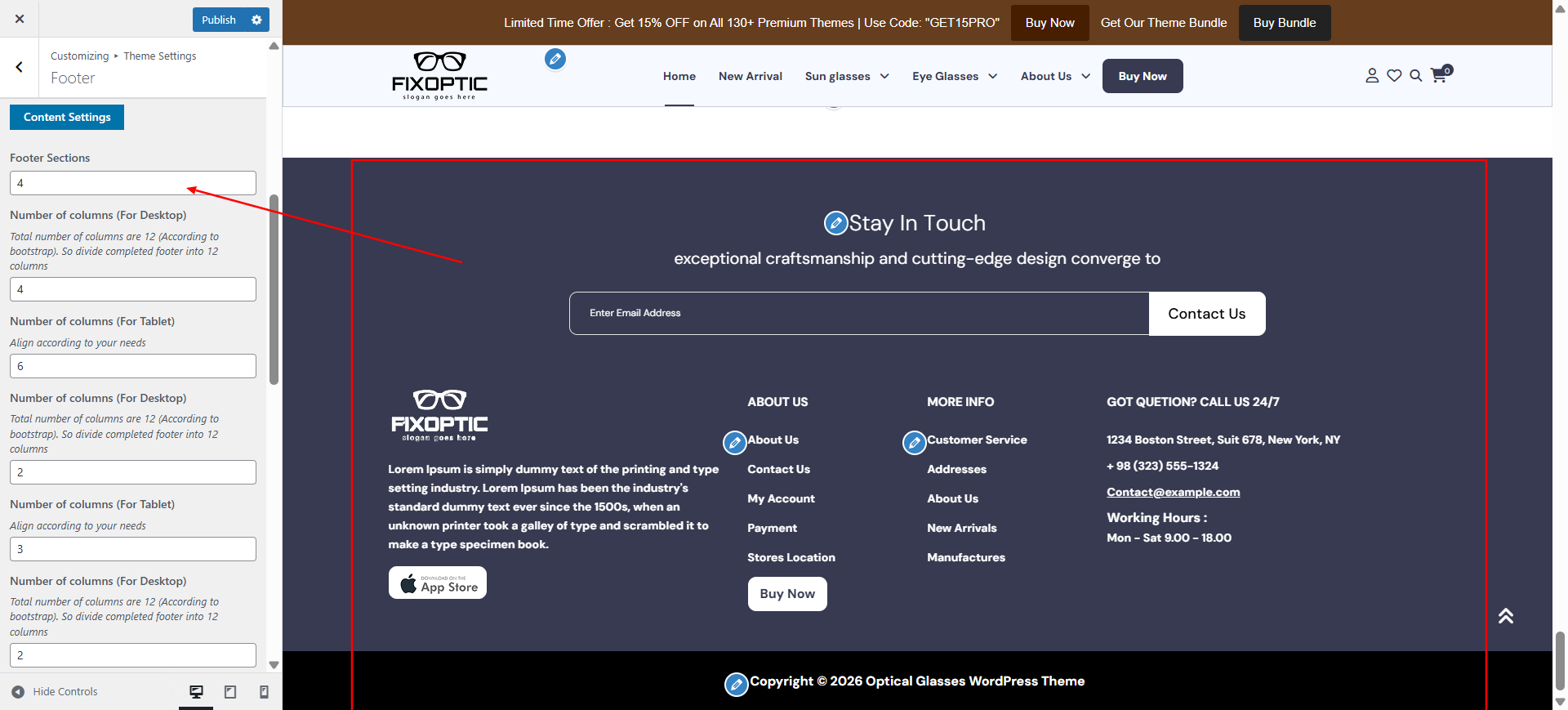Open Manufactures footer link
The height and width of the screenshot is (710, 1568).
point(966,557)
